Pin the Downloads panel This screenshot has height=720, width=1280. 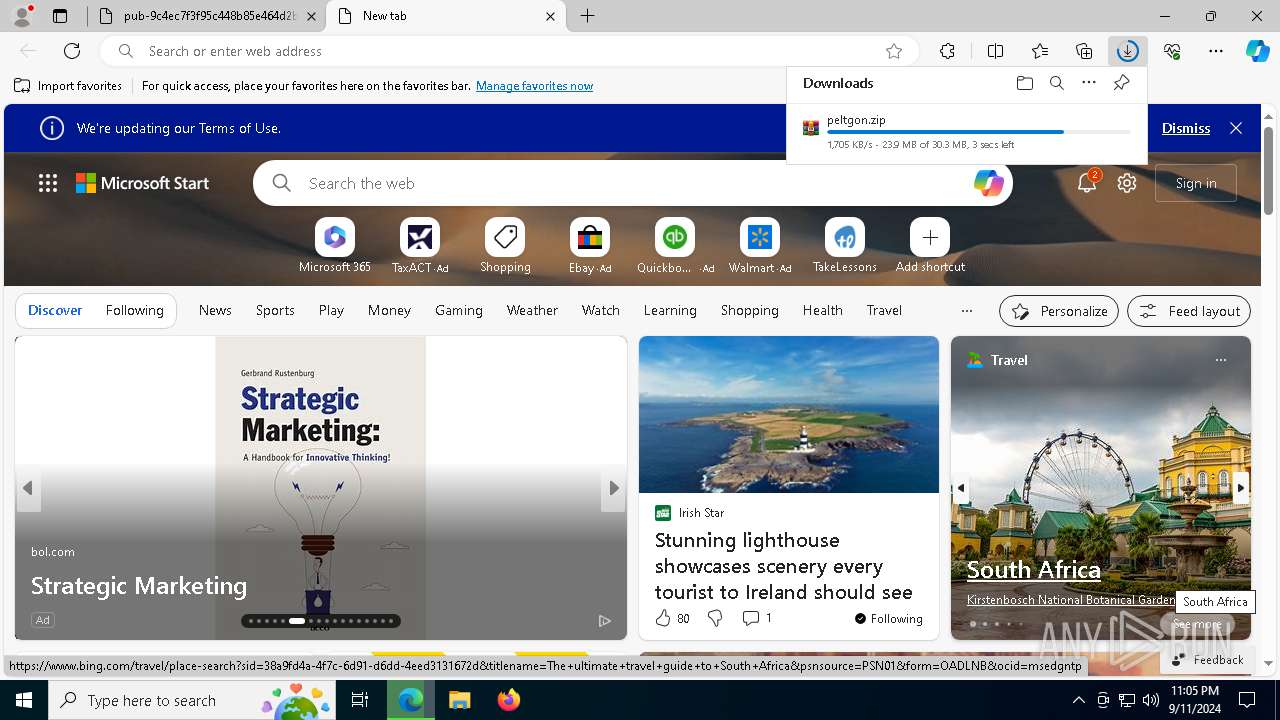pos(1121,83)
